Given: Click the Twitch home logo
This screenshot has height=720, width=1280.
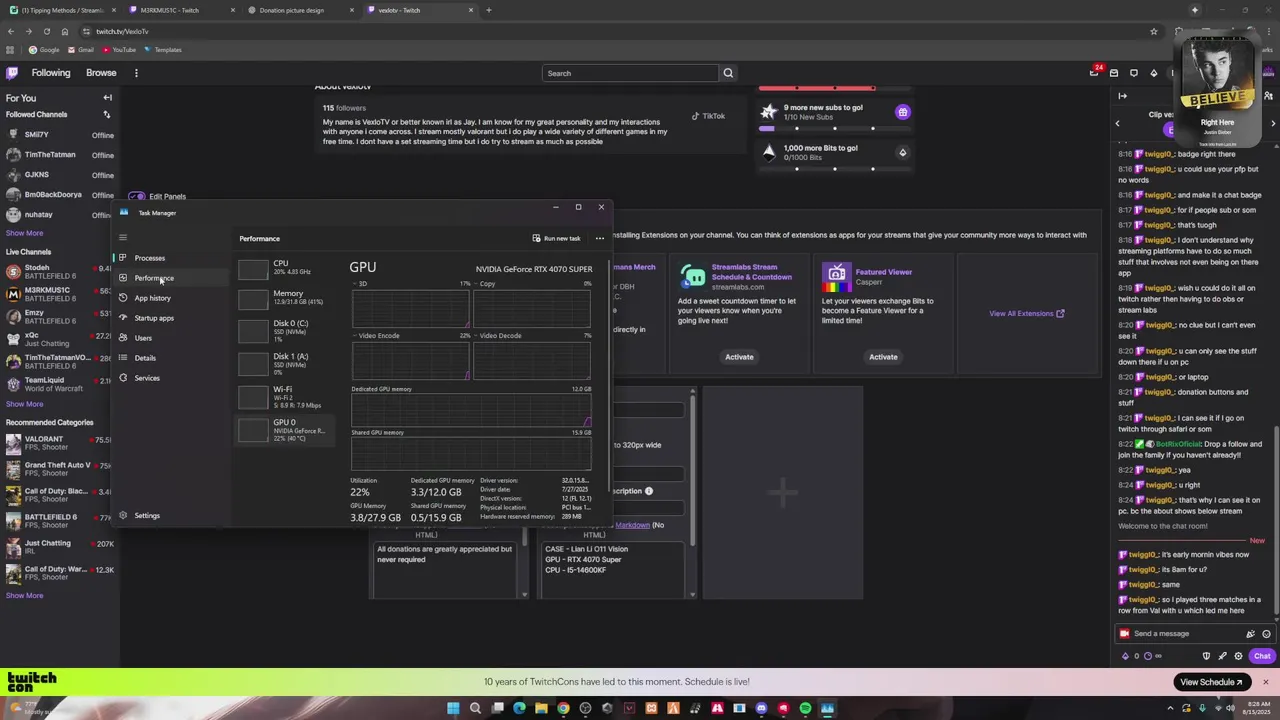Looking at the screenshot, I should 12,73.
